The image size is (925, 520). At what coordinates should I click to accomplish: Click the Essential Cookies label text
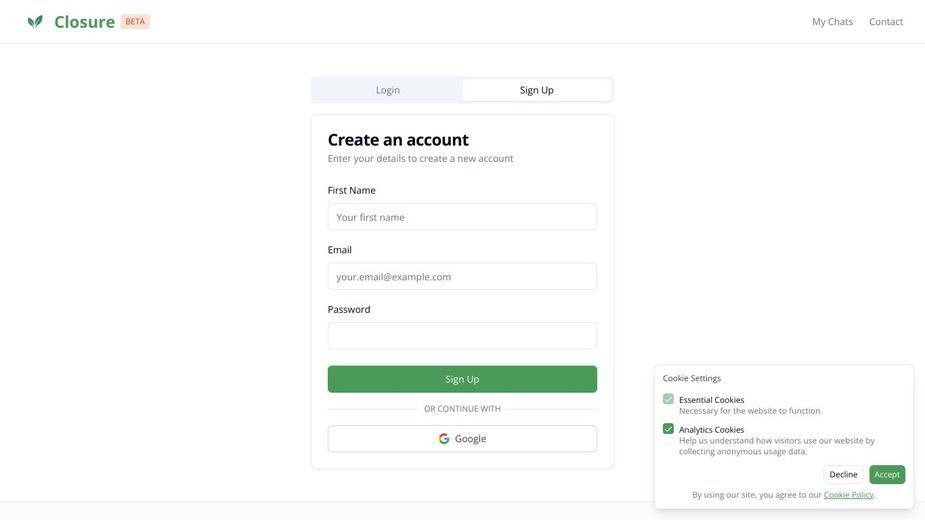(711, 400)
